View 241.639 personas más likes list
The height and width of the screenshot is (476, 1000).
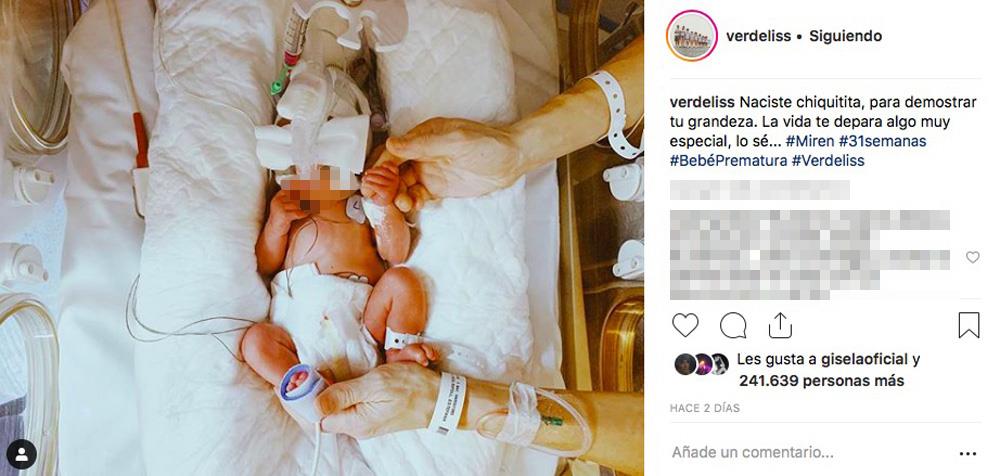tap(821, 382)
